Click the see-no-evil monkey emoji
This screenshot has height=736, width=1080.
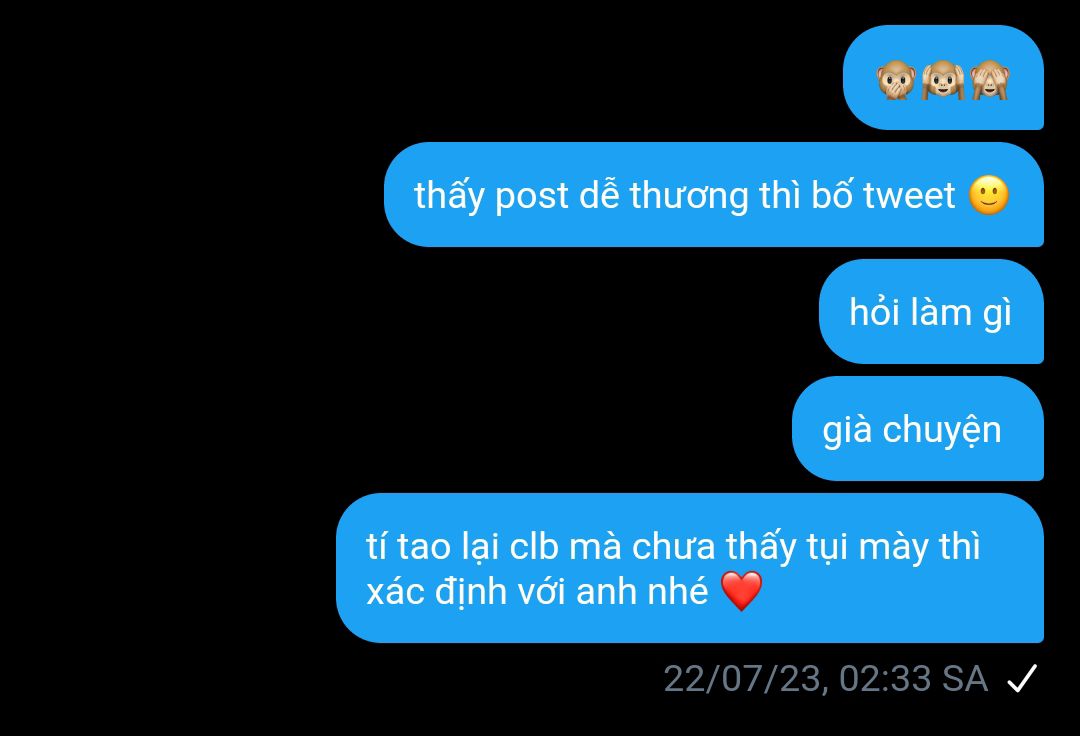point(990,80)
